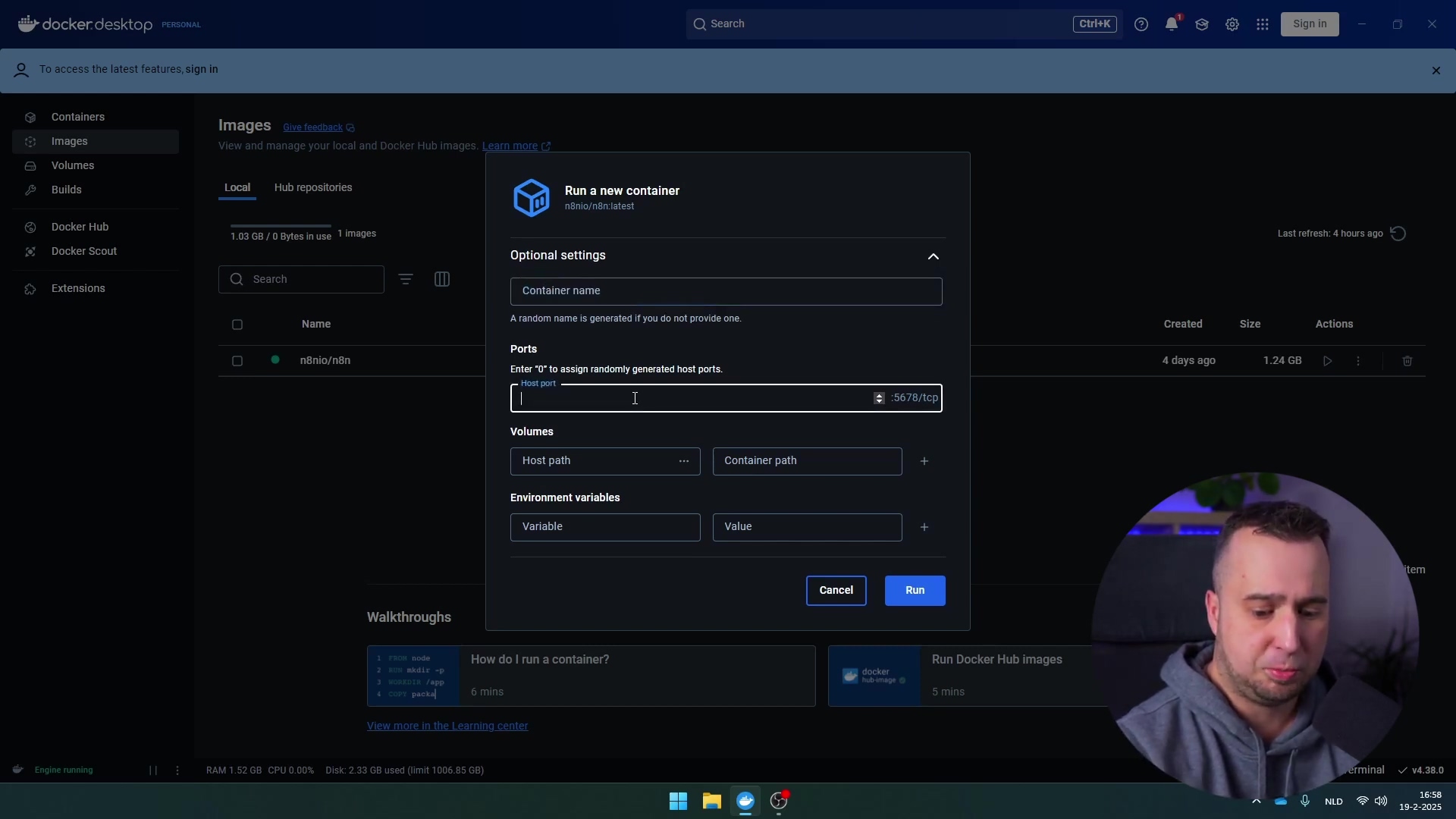Click the Variable field
Viewport: 1456px width, 819px height.
(x=605, y=528)
